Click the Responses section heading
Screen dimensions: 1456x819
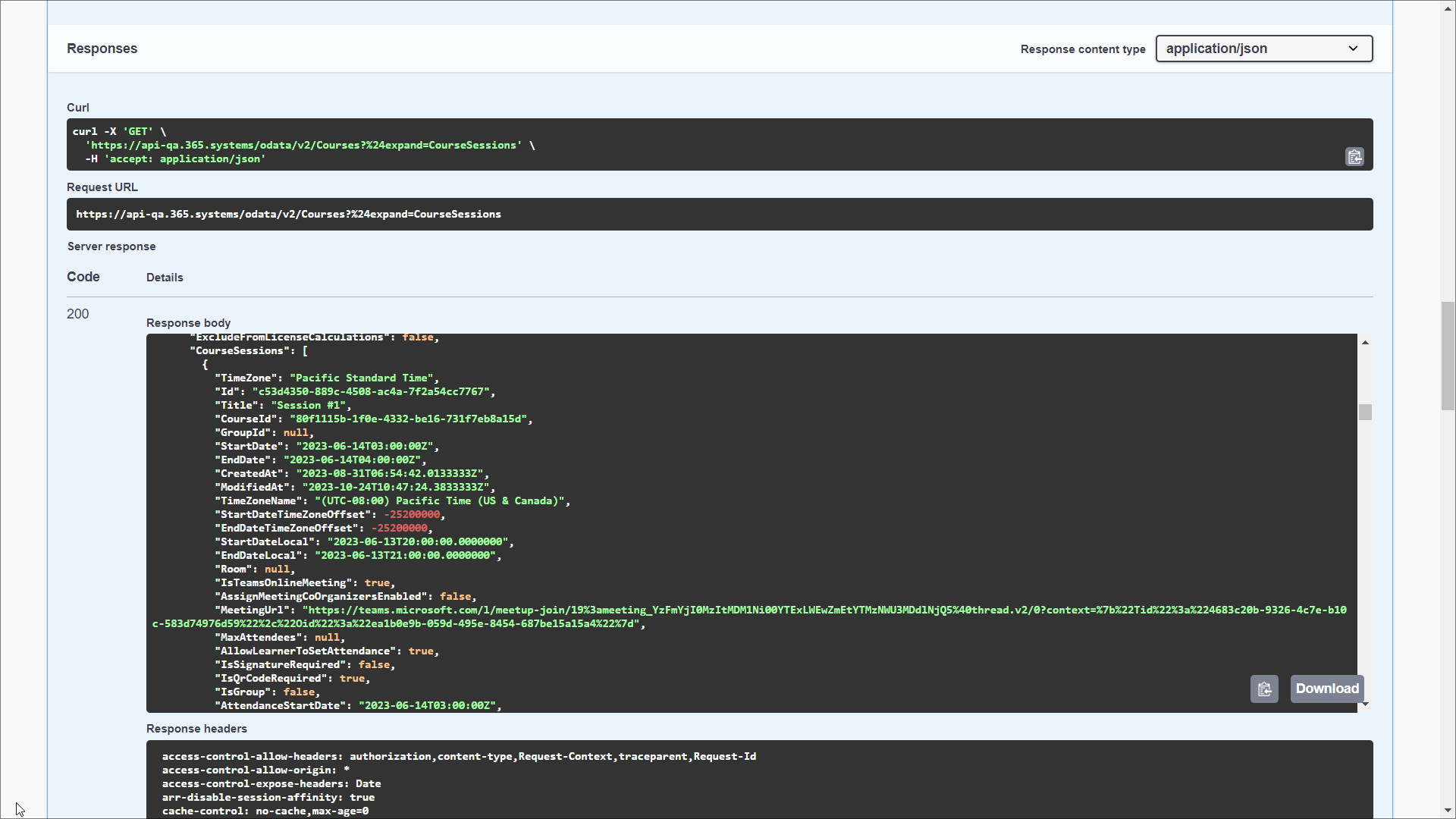click(x=102, y=49)
